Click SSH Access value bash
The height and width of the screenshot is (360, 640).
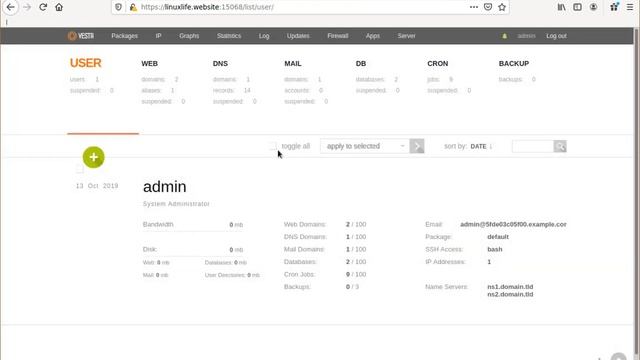495,249
